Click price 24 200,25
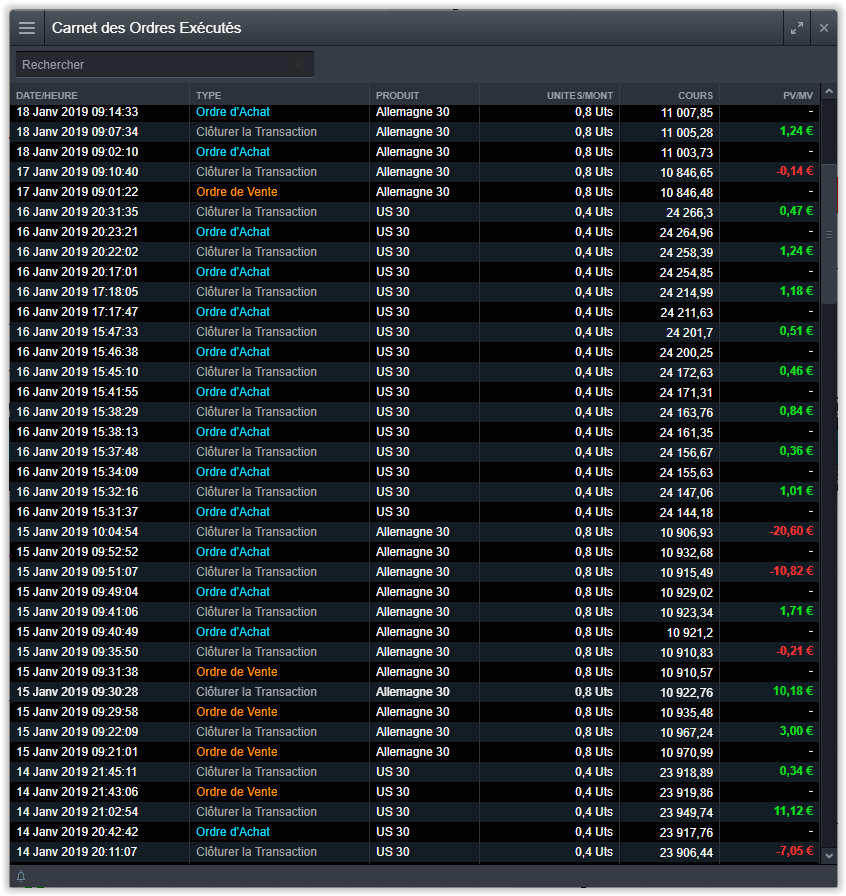The height and width of the screenshot is (896, 846). point(686,353)
